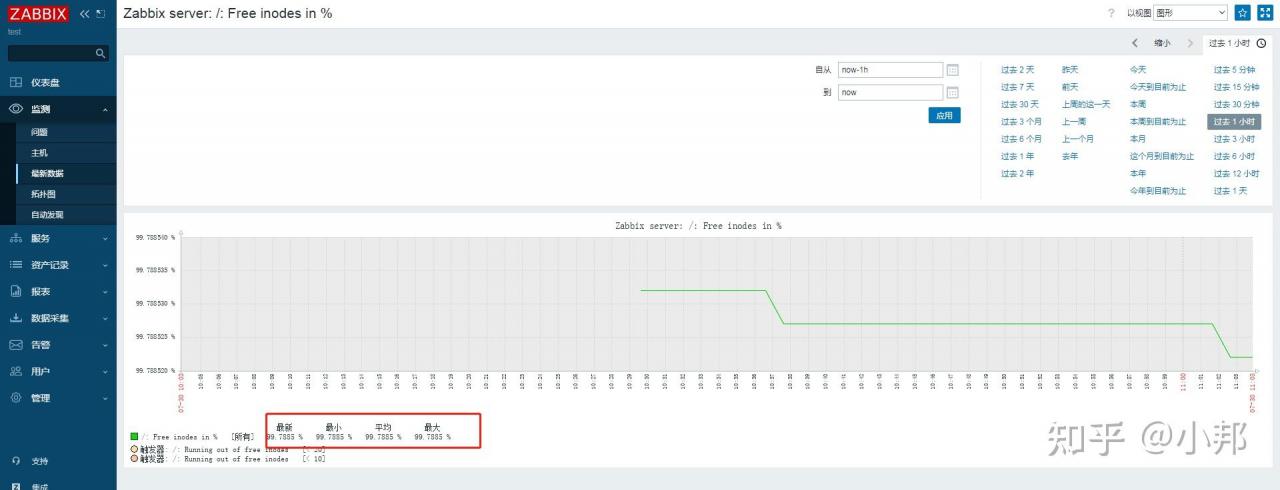The image size is (1280, 490).
Task: Expand the 数据采集 menu section
Action: point(58,318)
